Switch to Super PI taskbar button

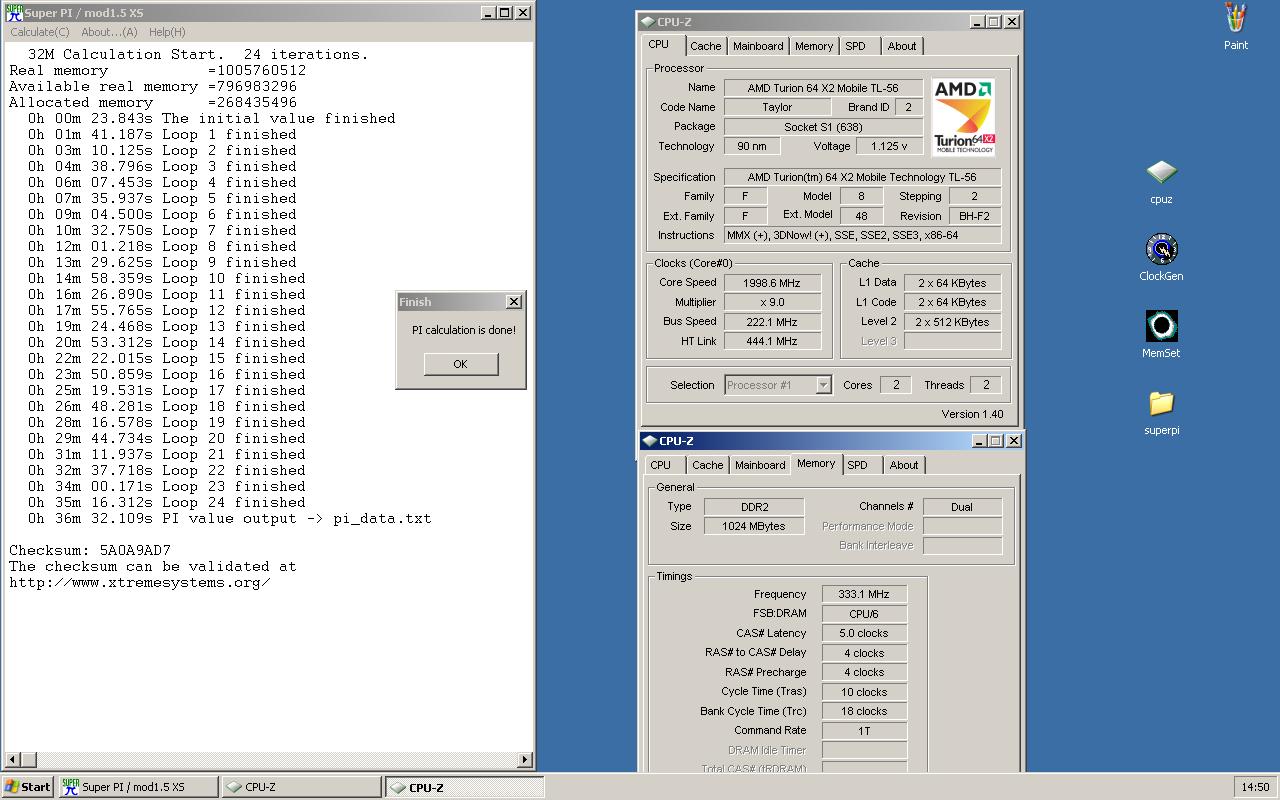click(x=138, y=787)
